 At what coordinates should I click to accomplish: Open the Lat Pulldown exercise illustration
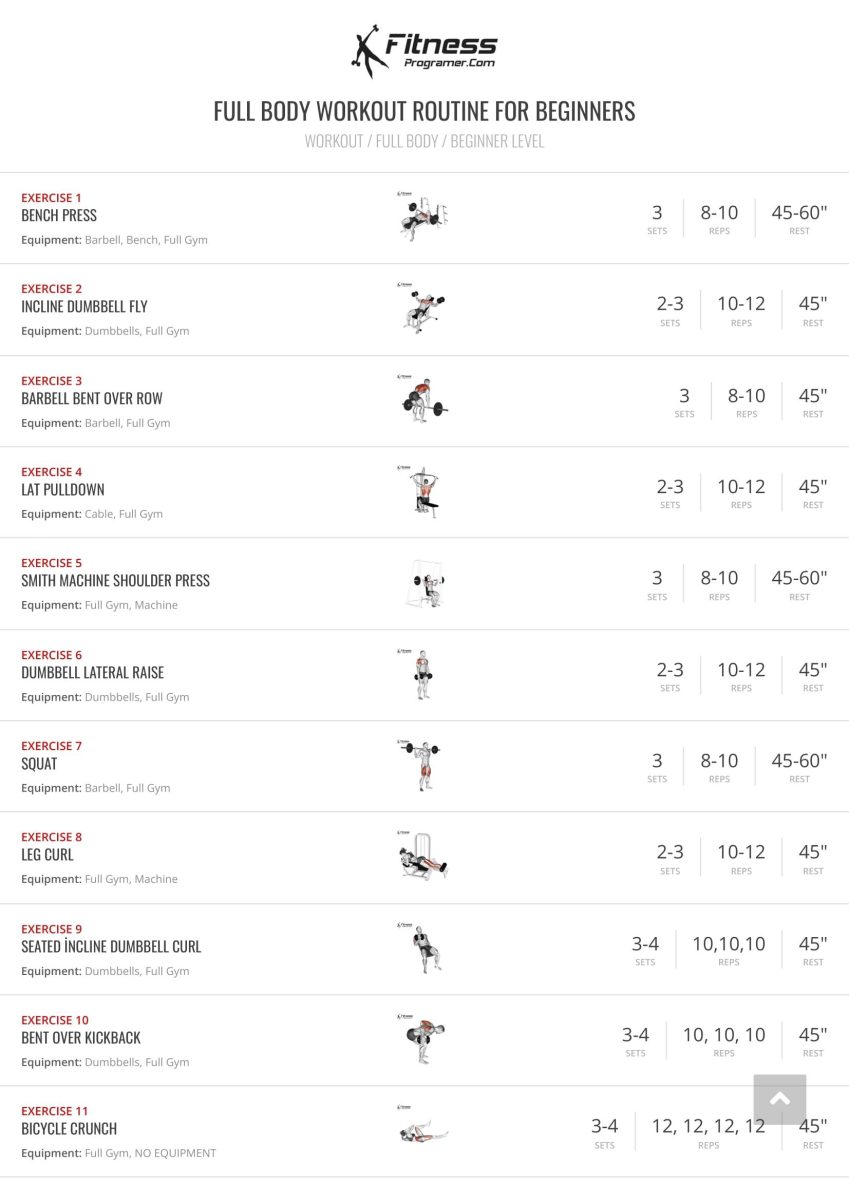(x=422, y=491)
